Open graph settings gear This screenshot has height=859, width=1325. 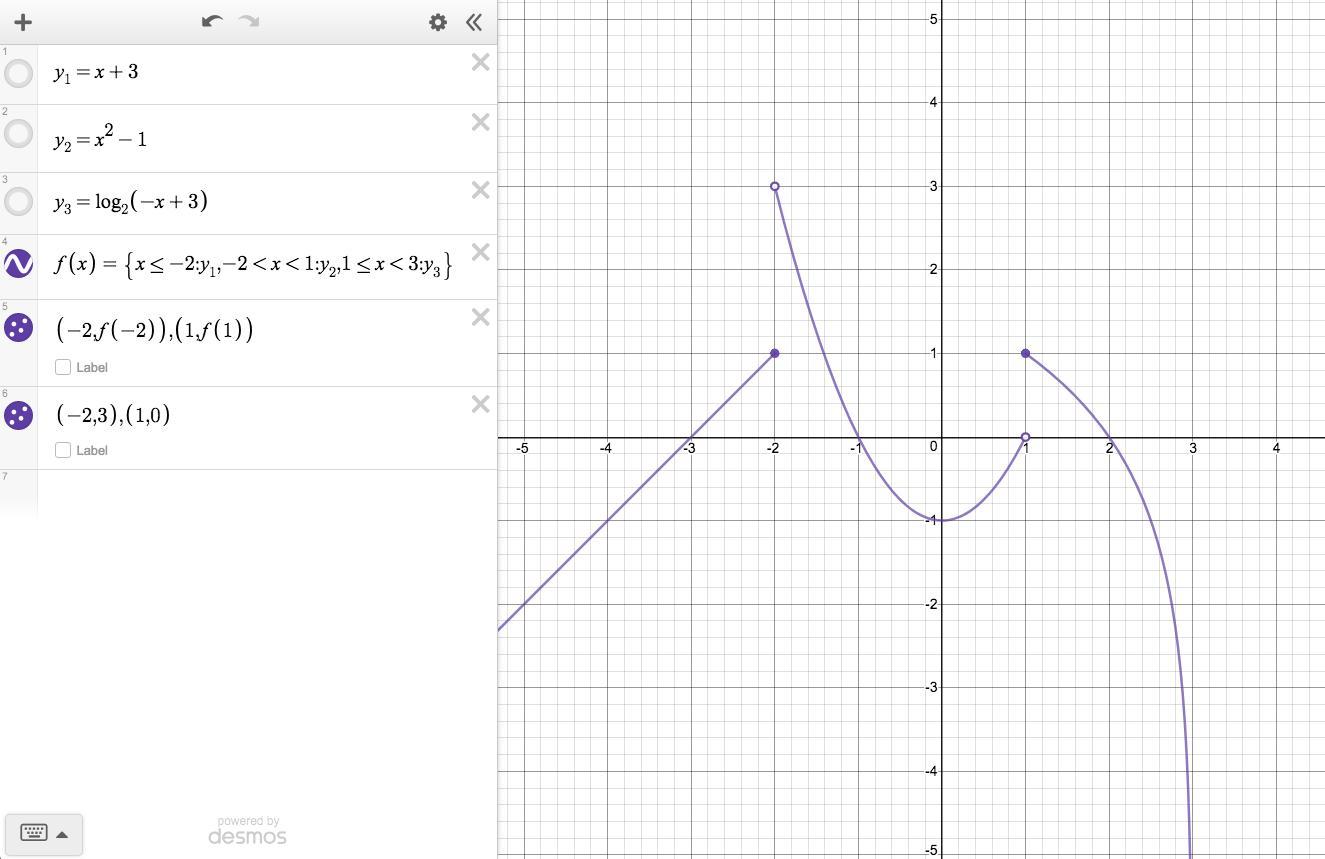coord(438,22)
